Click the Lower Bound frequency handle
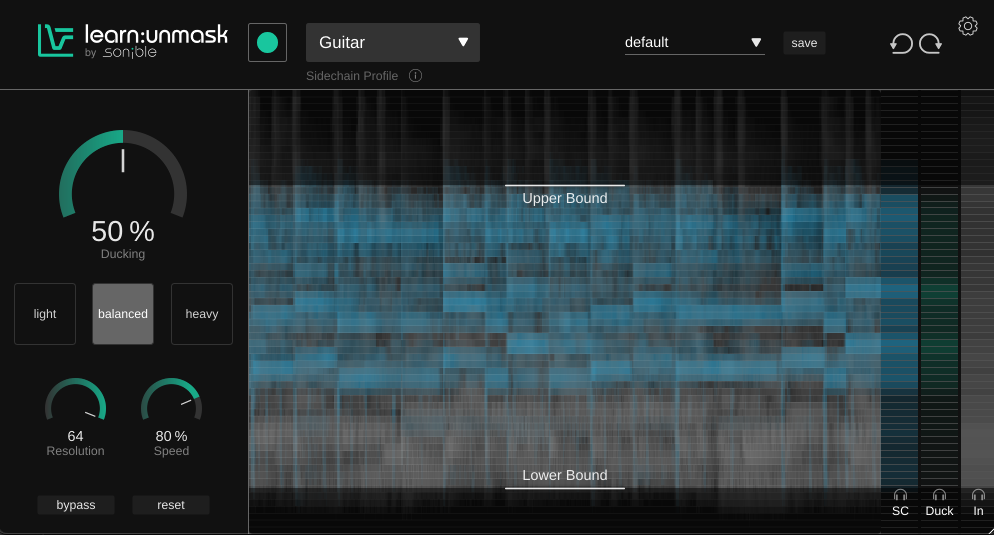994x535 pixels. (565, 487)
